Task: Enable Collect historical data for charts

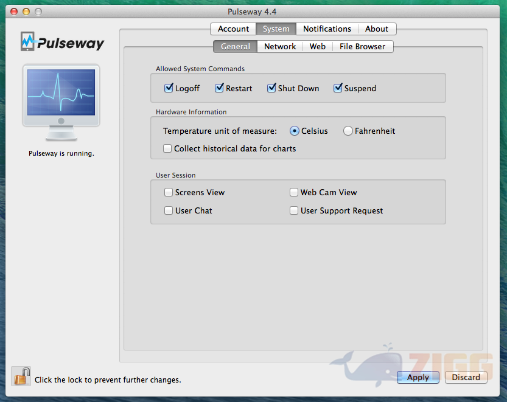Action: [167, 148]
